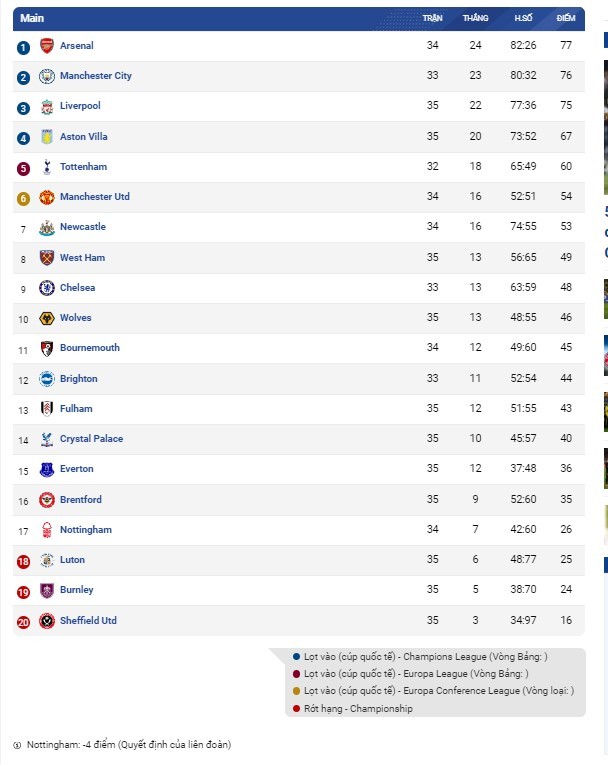Image resolution: width=608 pixels, height=765 pixels.
Task: Click the Manchester Utd crest icon
Action: coord(47,197)
